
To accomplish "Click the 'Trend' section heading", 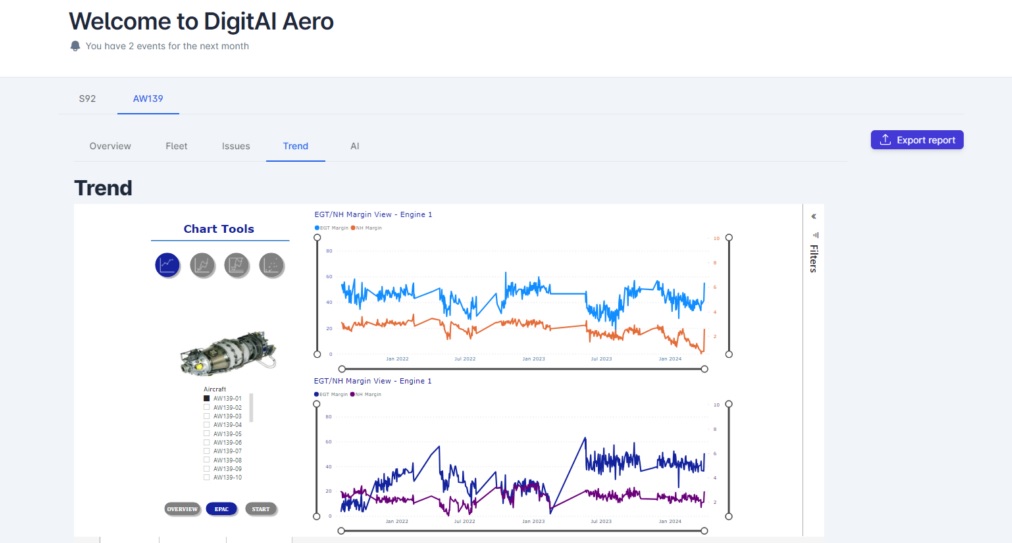I will tap(103, 188).
